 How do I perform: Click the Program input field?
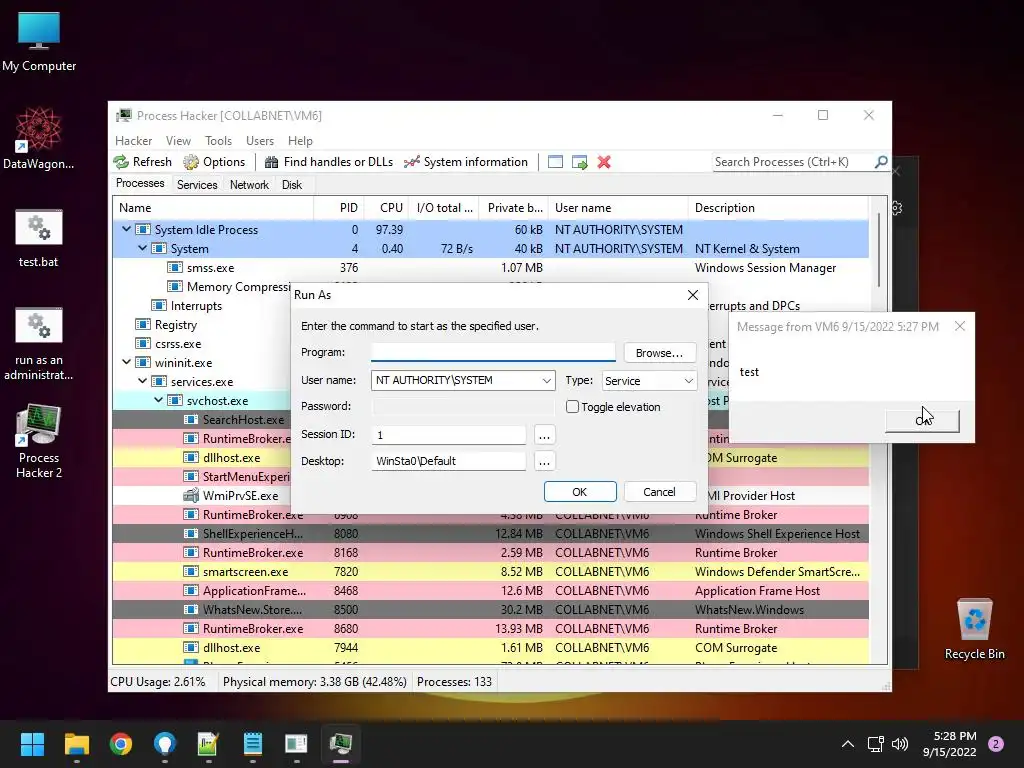(493, 352)
